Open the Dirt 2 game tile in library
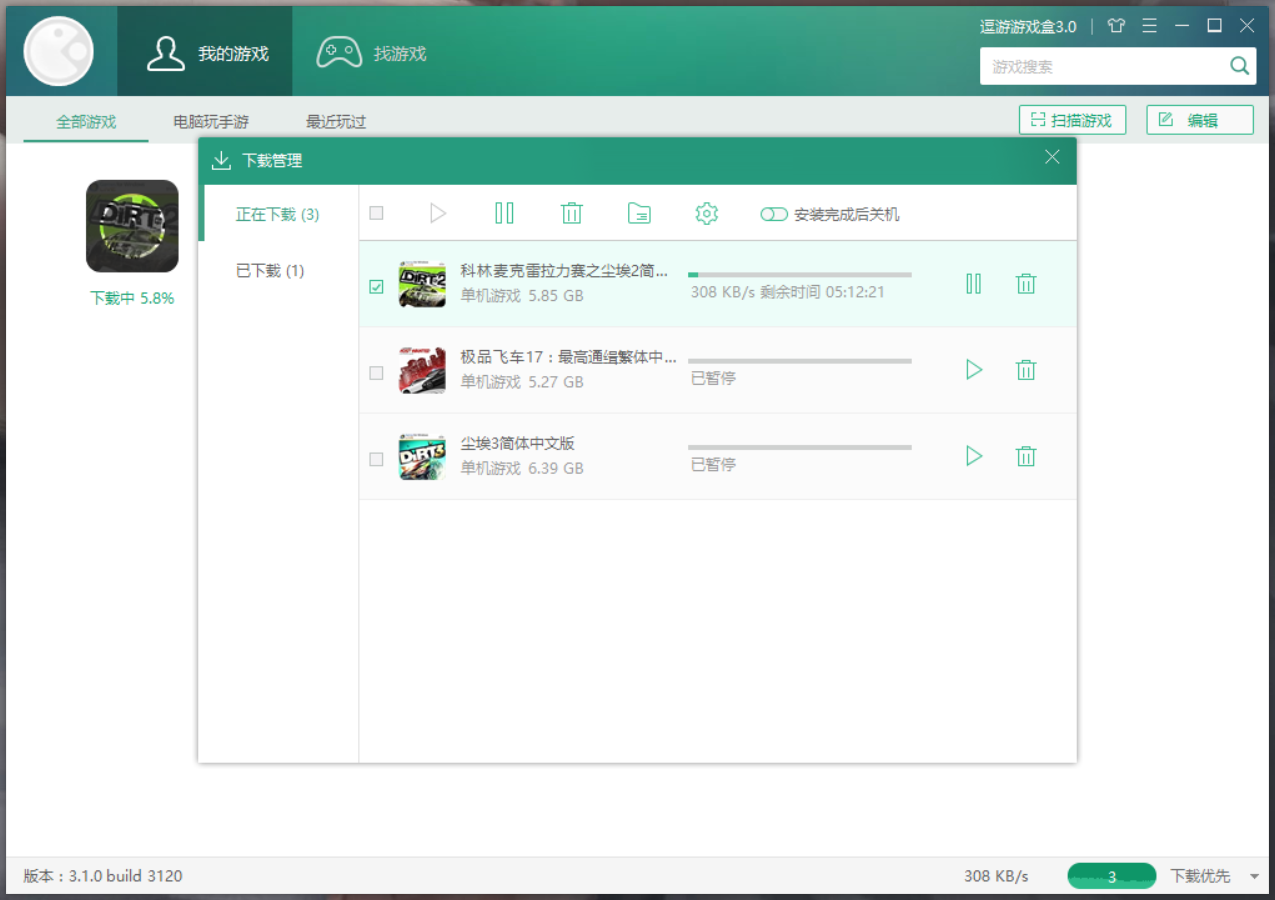 [132, 226]
